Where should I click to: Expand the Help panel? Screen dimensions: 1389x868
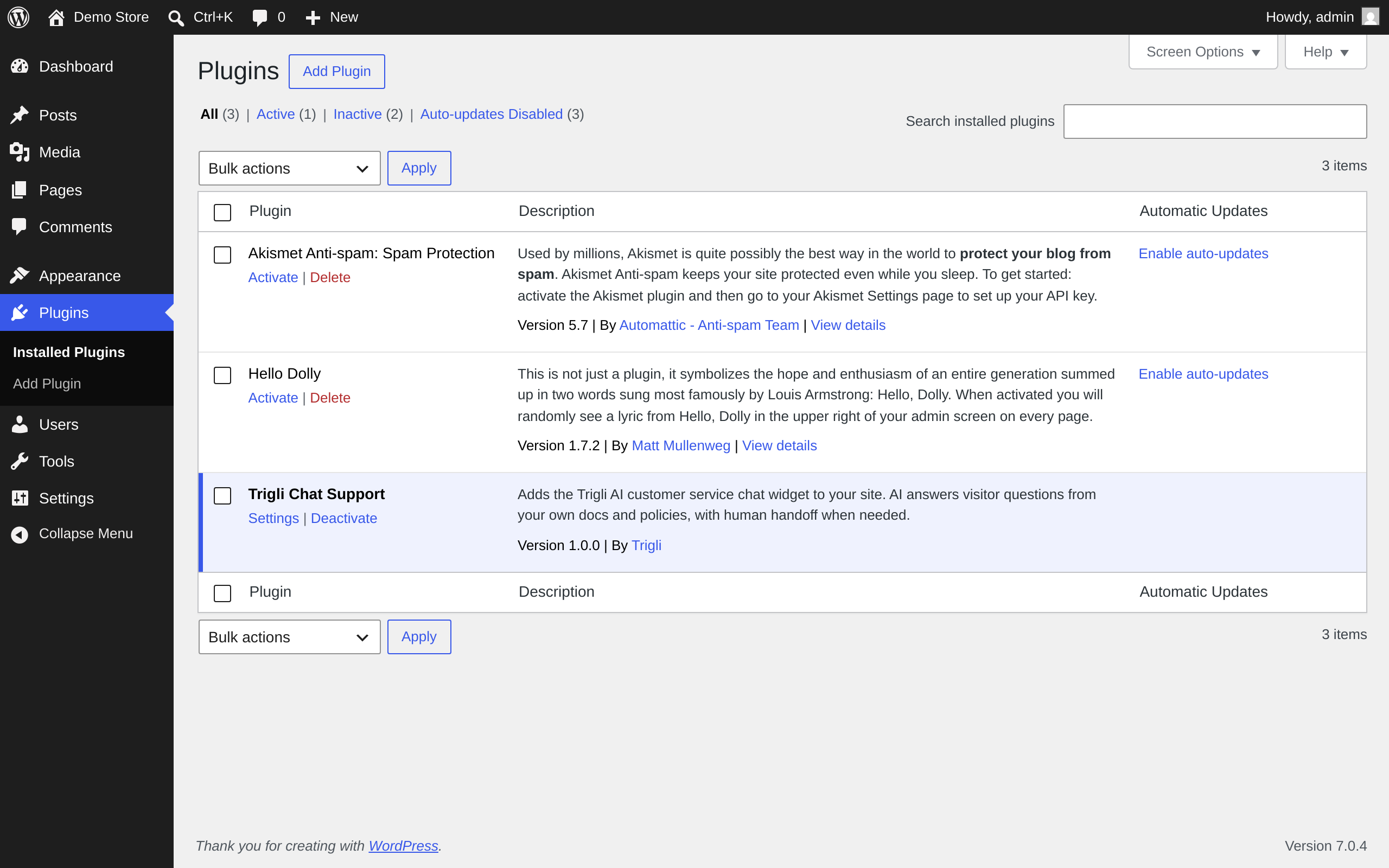[1326, 52]
